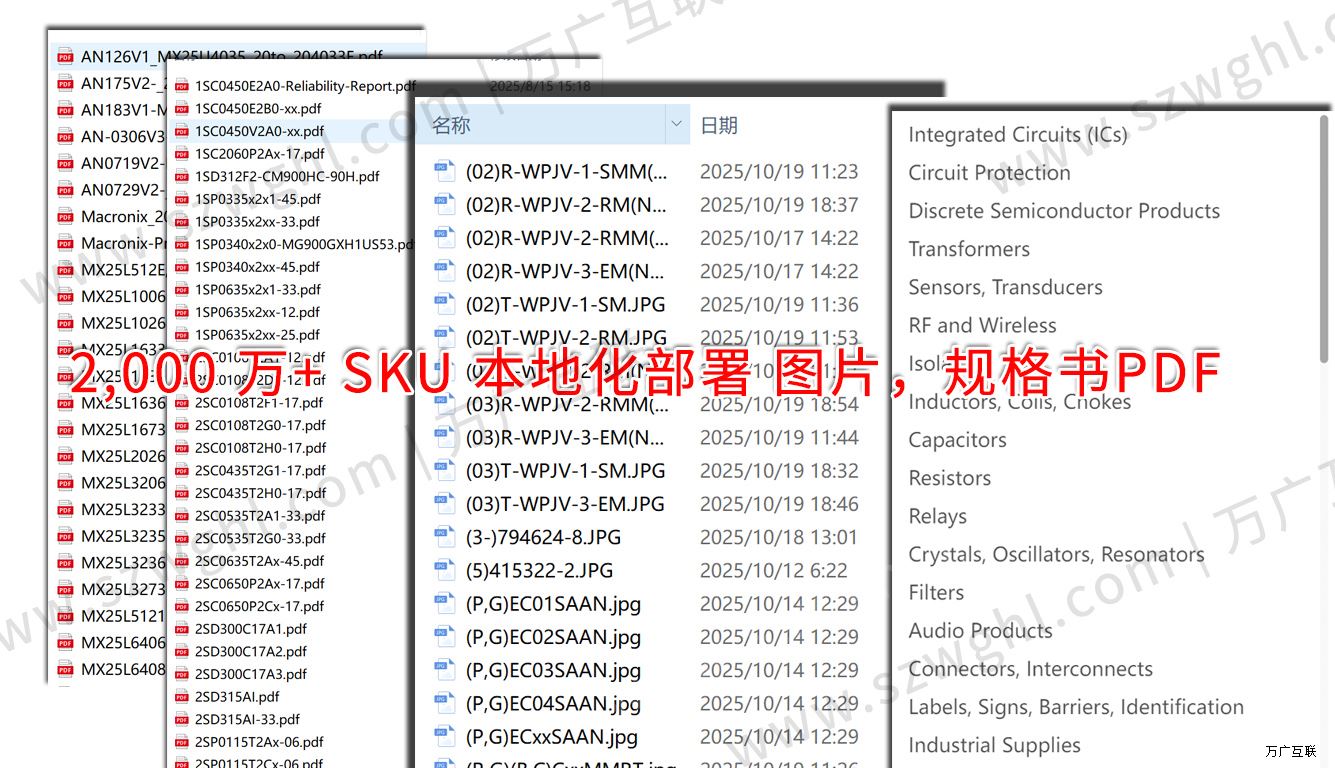Open Integrated Circuits (ICs) category
This screenshot has width=1335, height=768.
pos(1017,135)
